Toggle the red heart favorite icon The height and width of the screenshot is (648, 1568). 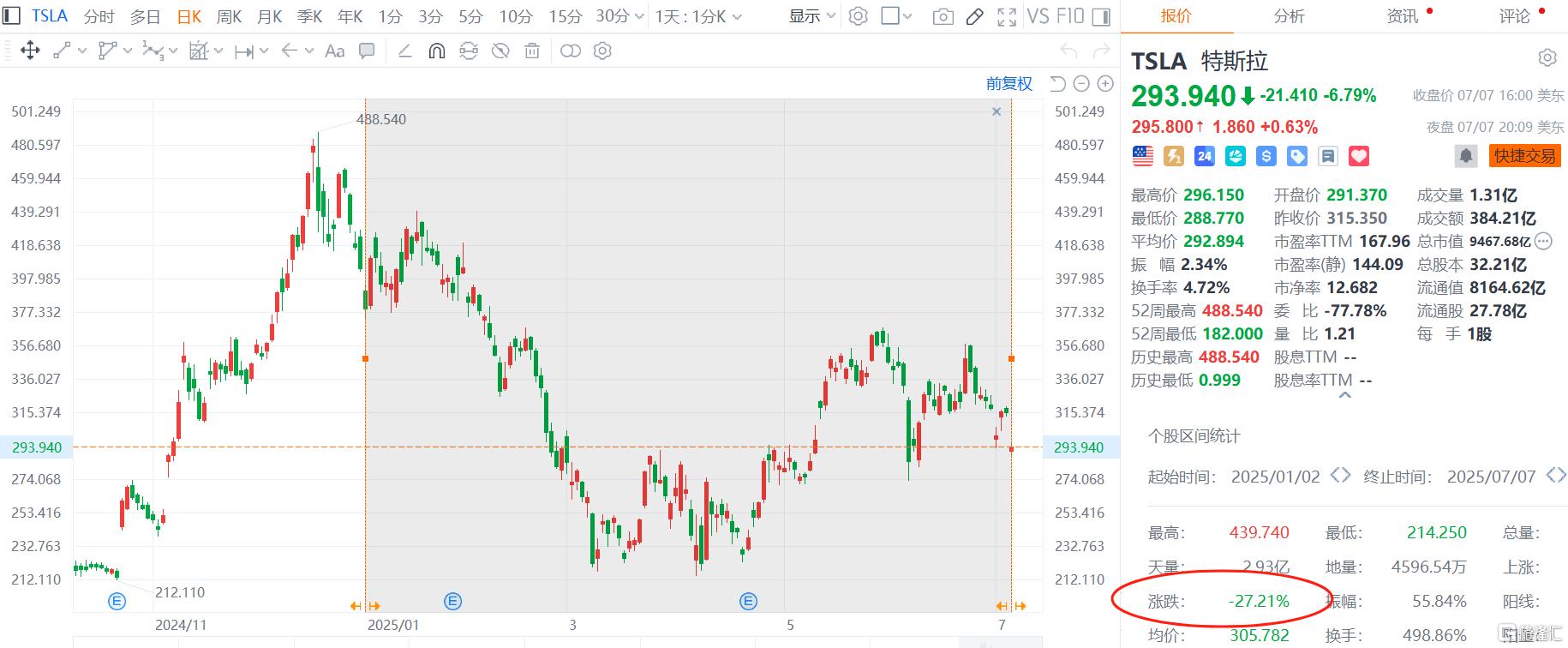pyautogui.click(x=1359, y=156)
